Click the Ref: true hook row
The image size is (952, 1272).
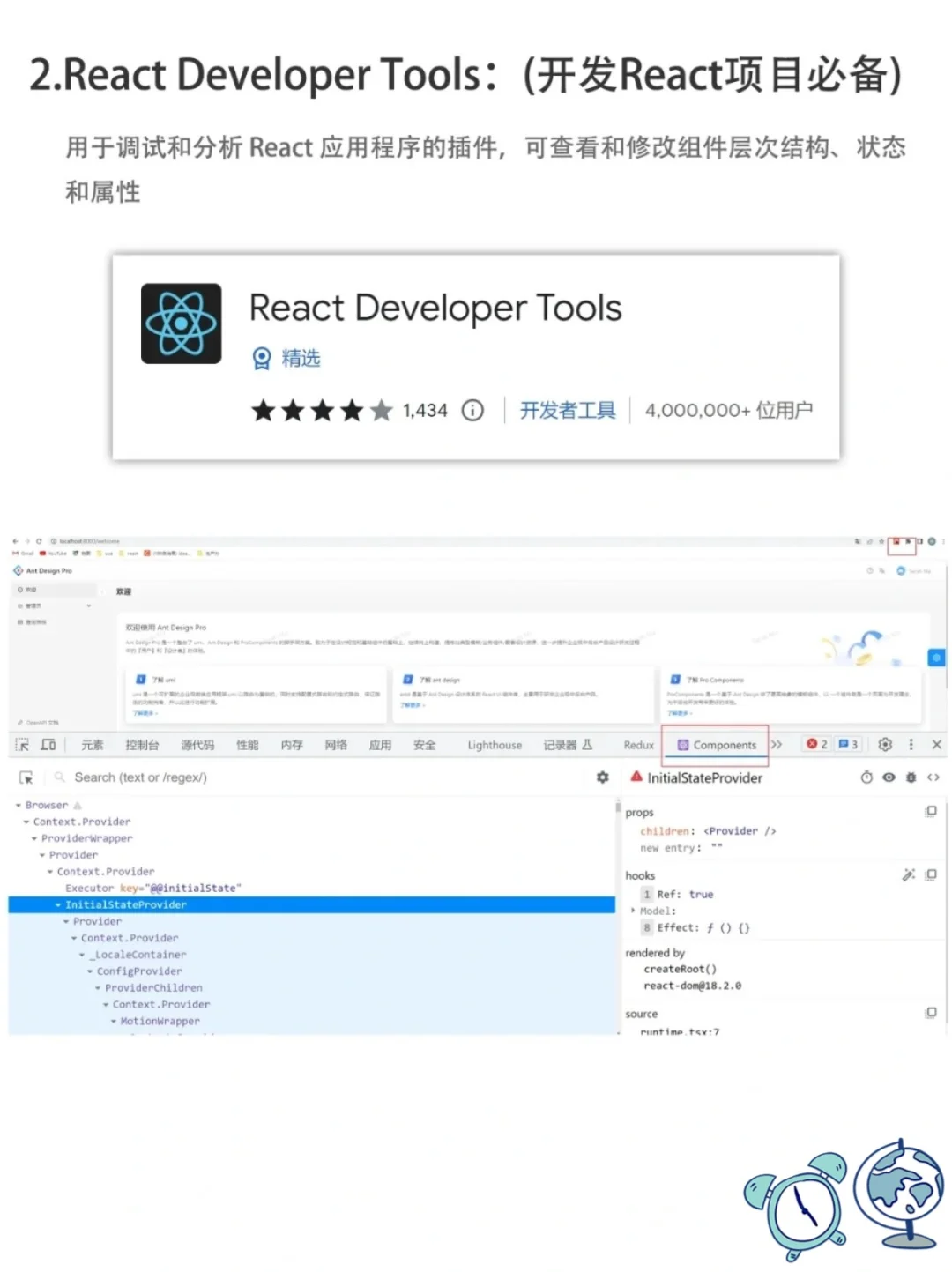tap(678, 895)
